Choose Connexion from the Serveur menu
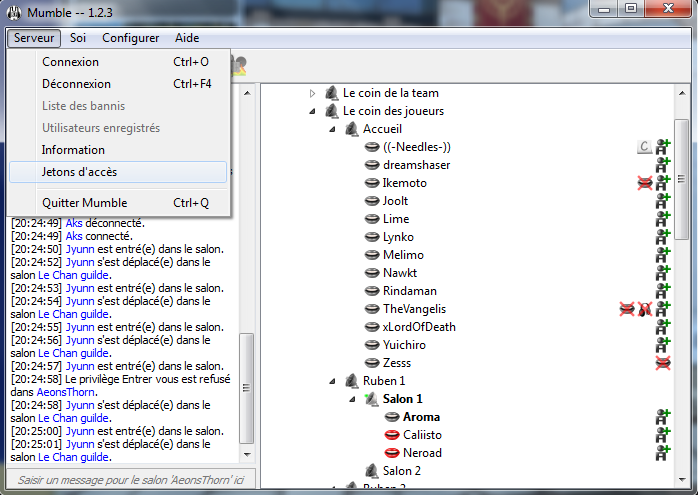698x495 pixels. tap(118, 62)
